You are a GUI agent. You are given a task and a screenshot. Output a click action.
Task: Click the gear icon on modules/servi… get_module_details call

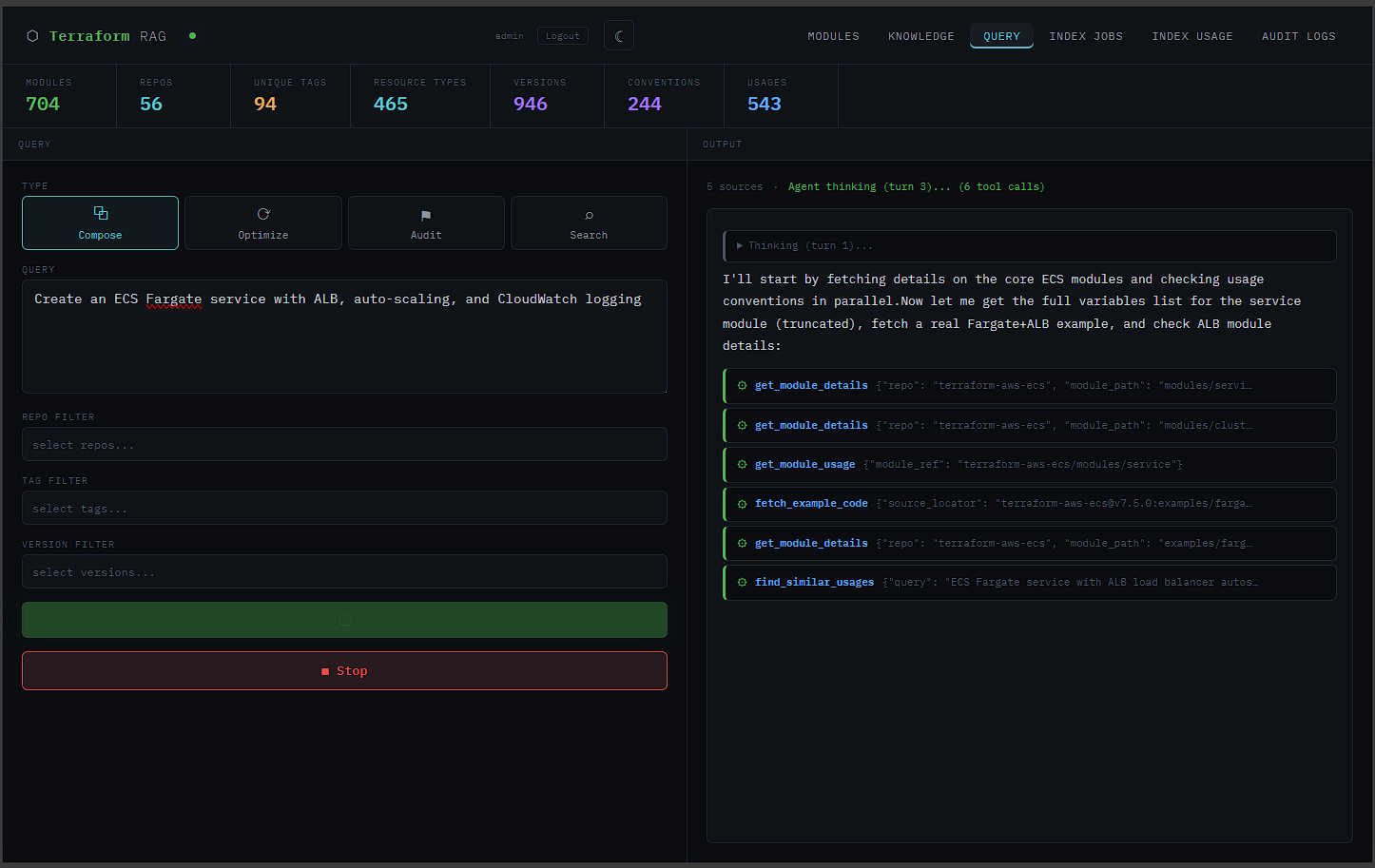tap(743, 386)
